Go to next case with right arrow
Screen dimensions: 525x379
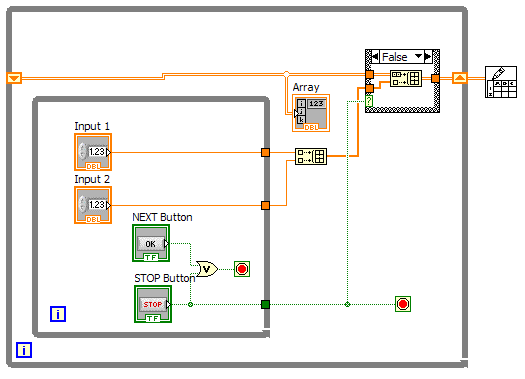[428, 56]
